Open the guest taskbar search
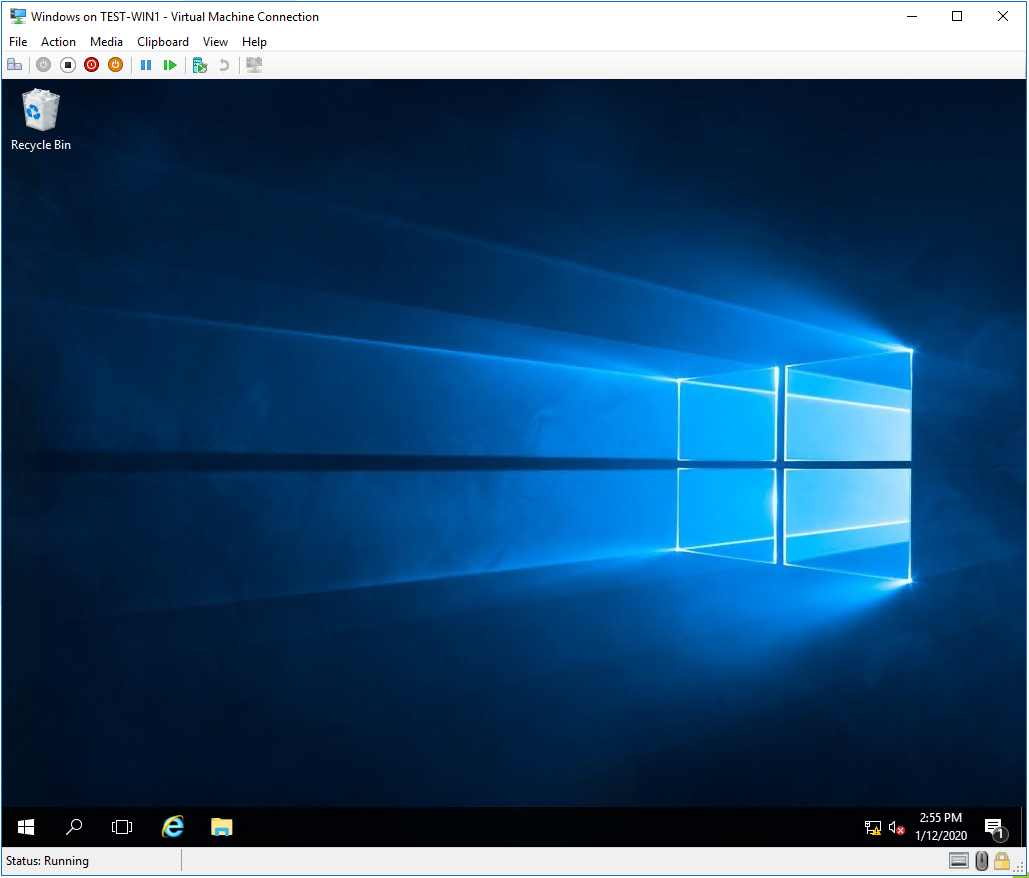 pyautogui.click(x=74, y=827)
